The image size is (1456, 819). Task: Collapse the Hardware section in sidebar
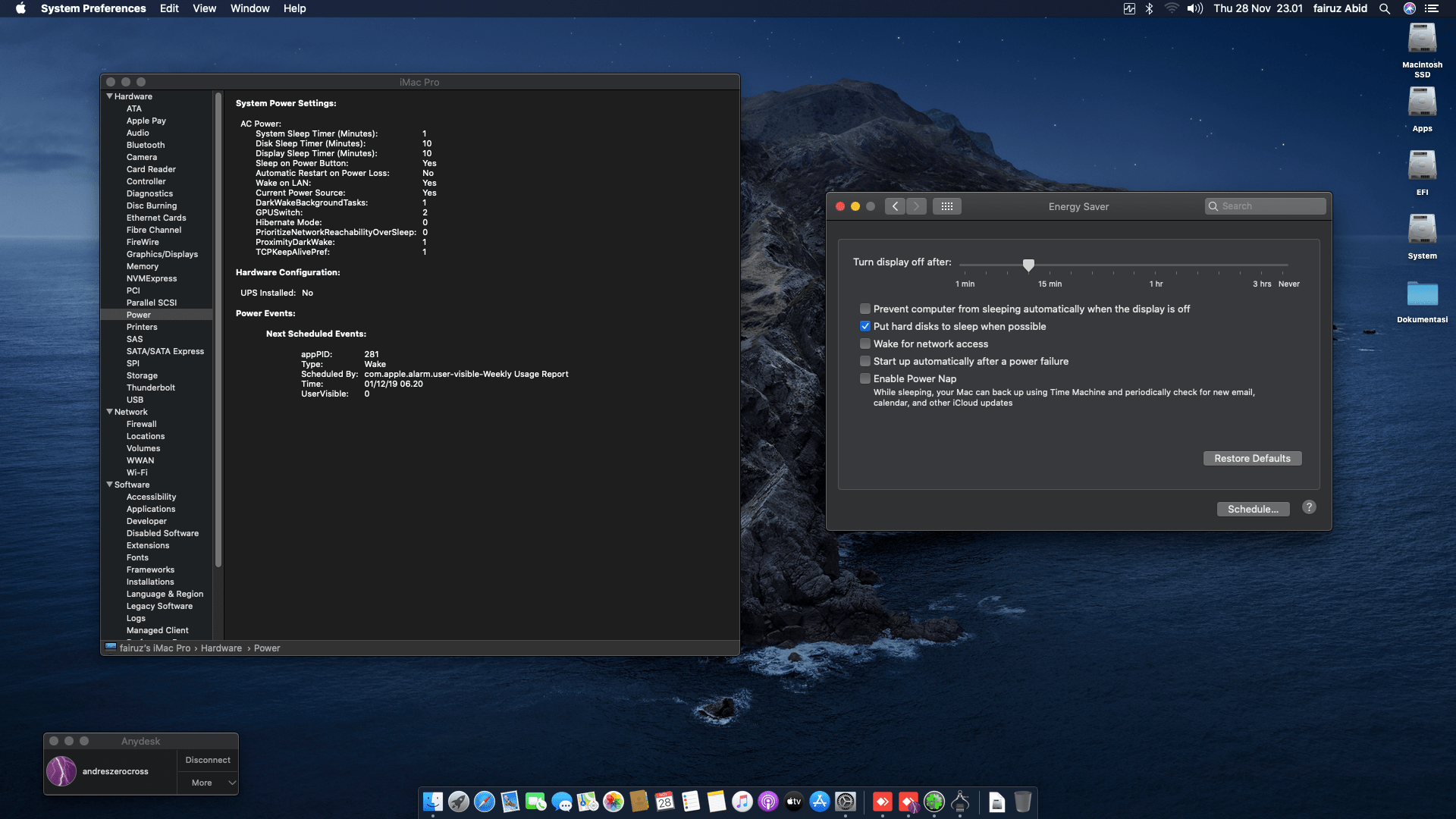(110, 96)
